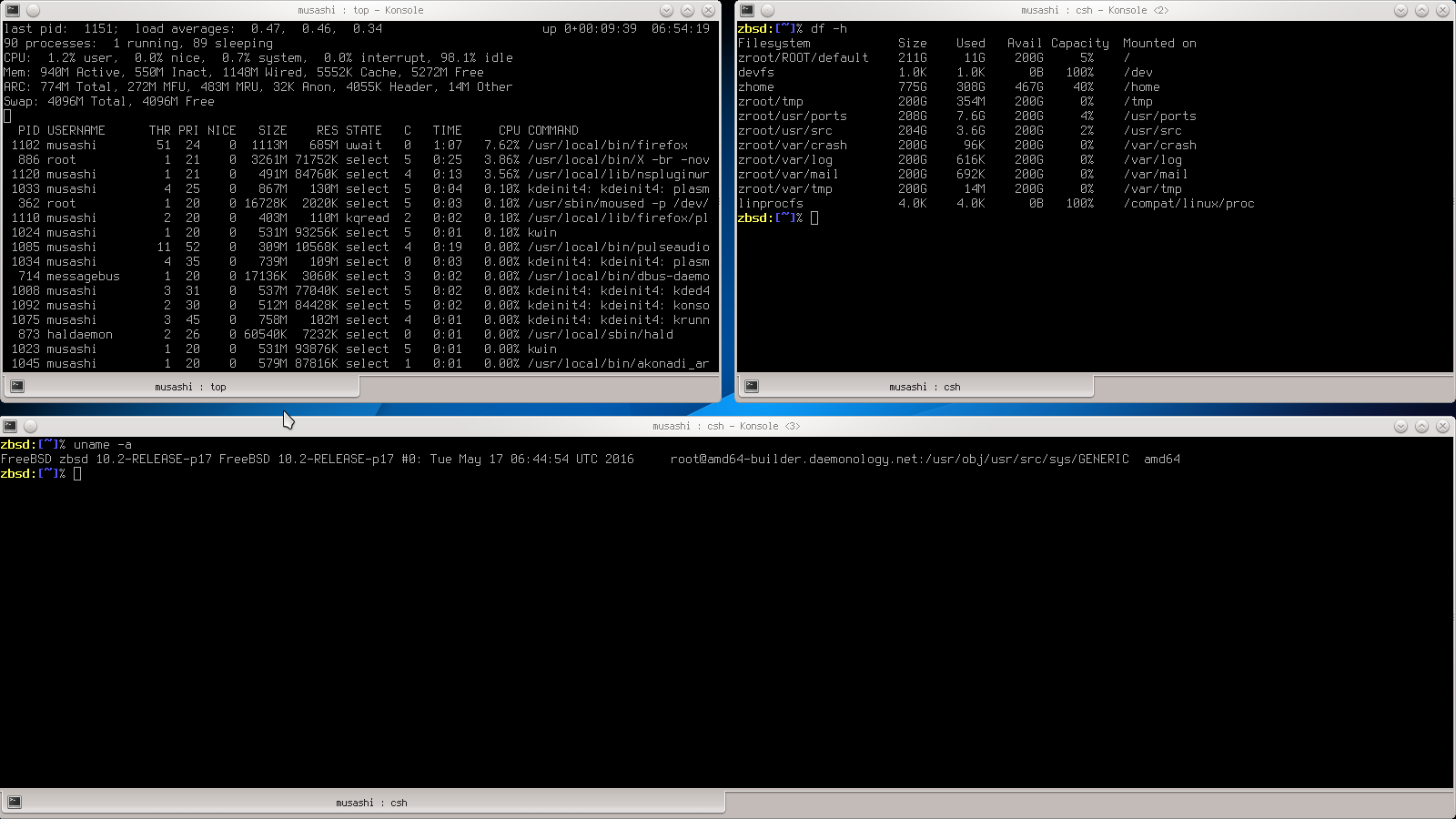Screen dimensions: 1456x819
Task: Click '/compat/linux/proc' mount point
Action: [x=1189, y=203]
